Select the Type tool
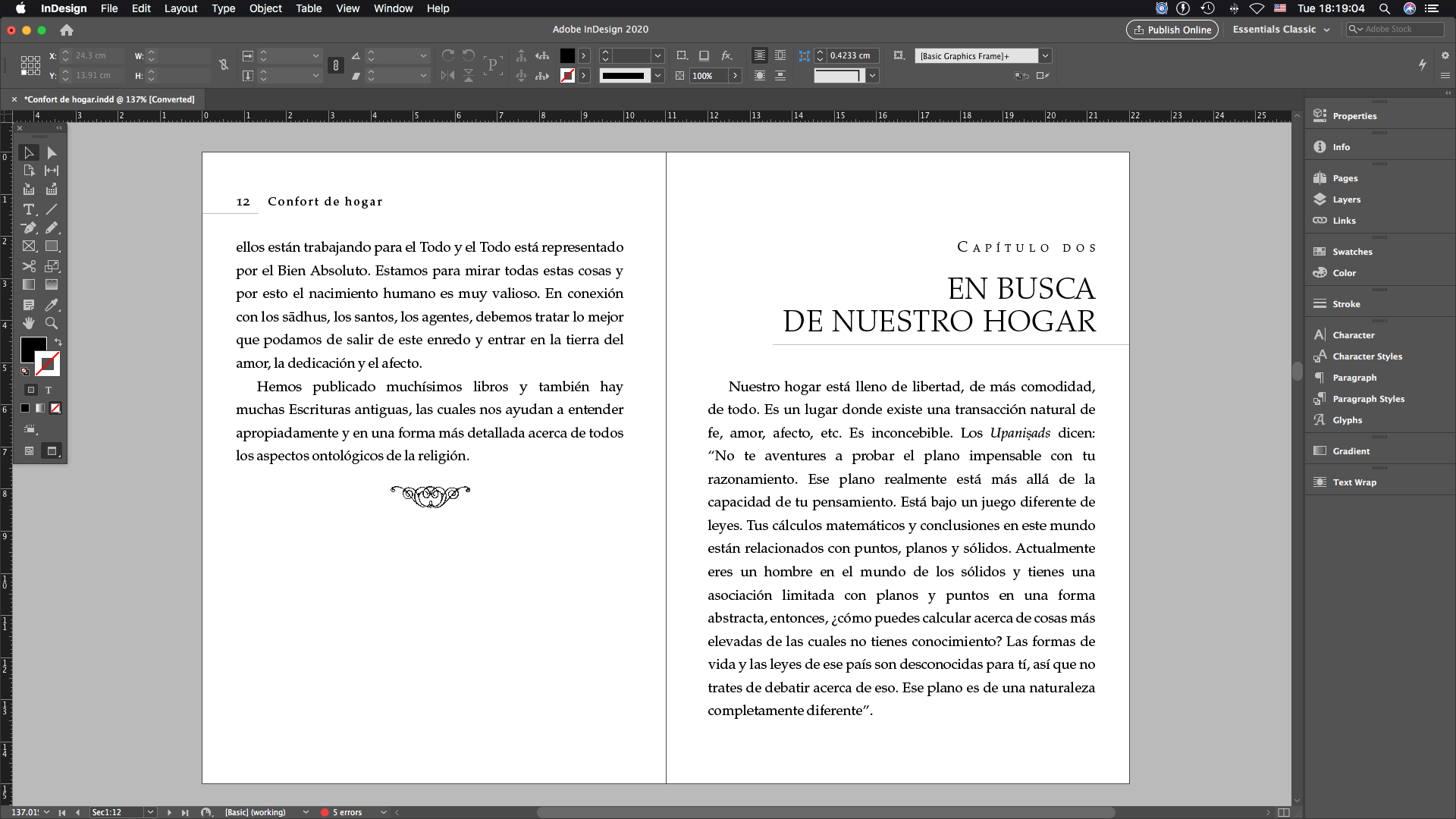The height and width of the screenshot is (819, 1456). (29, 209)
